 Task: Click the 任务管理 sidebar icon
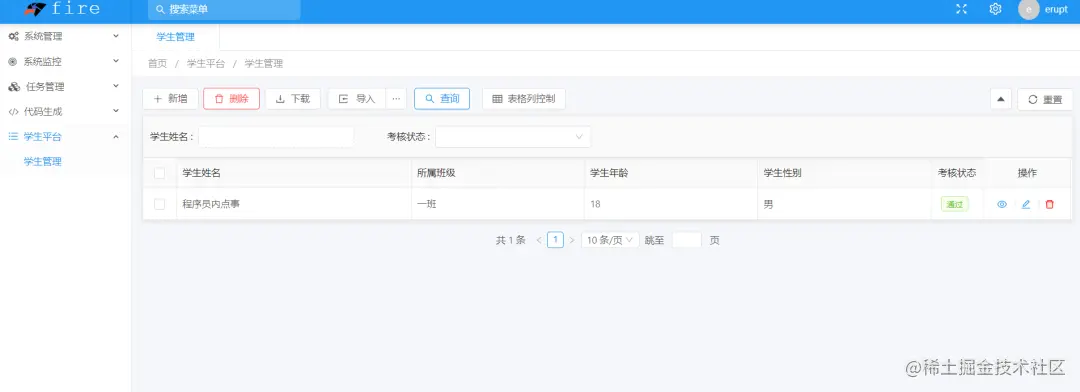point(13,87)
